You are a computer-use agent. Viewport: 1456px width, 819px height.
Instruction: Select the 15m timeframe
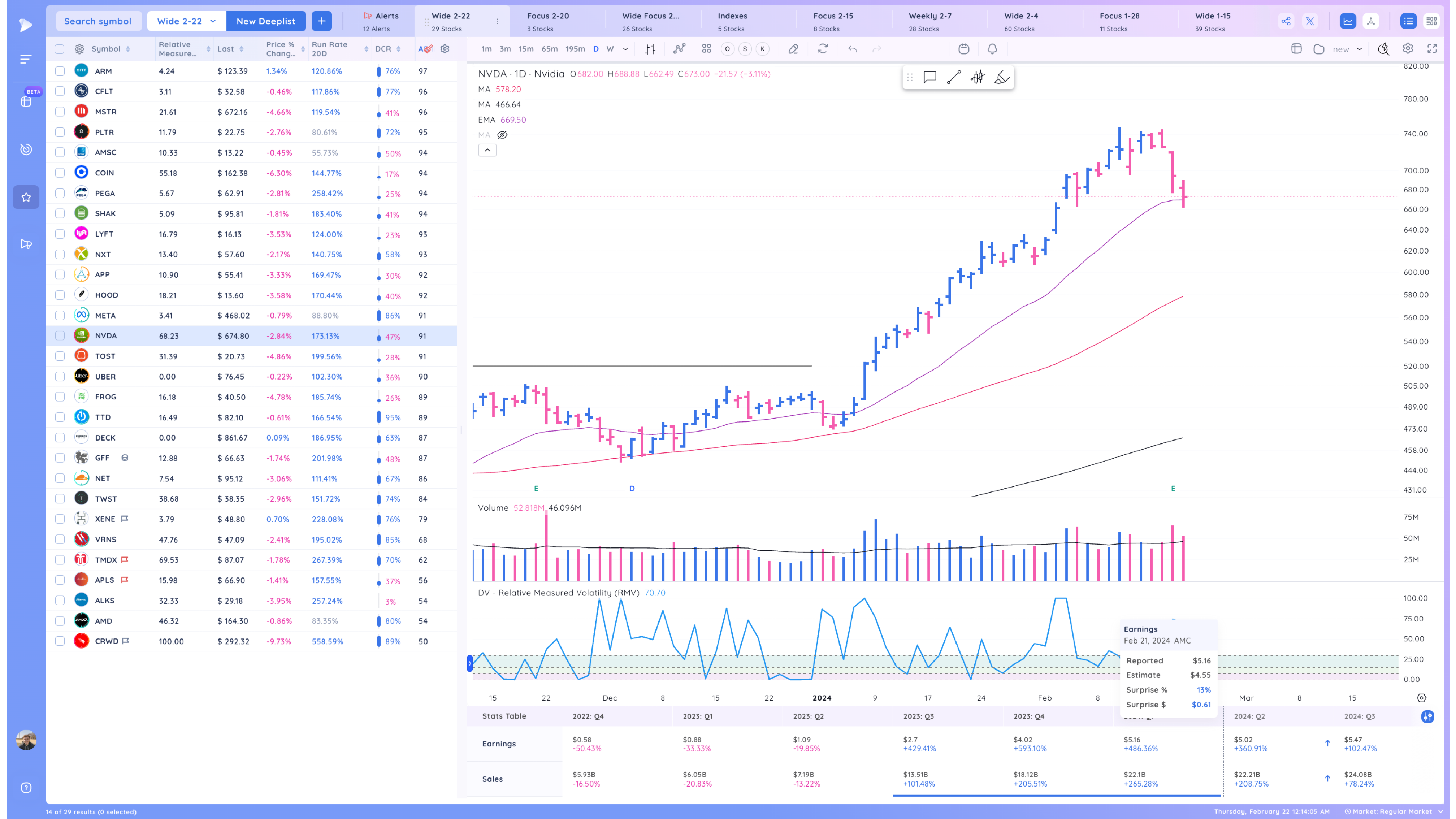tap(526, 49)
